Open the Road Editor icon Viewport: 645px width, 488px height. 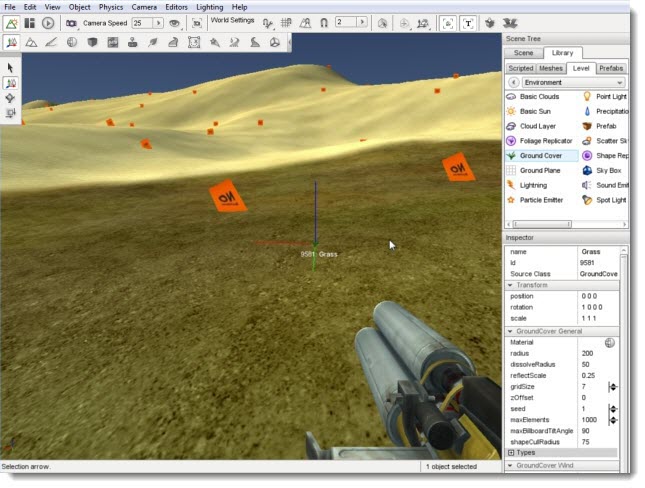click(x=255, y=42)
